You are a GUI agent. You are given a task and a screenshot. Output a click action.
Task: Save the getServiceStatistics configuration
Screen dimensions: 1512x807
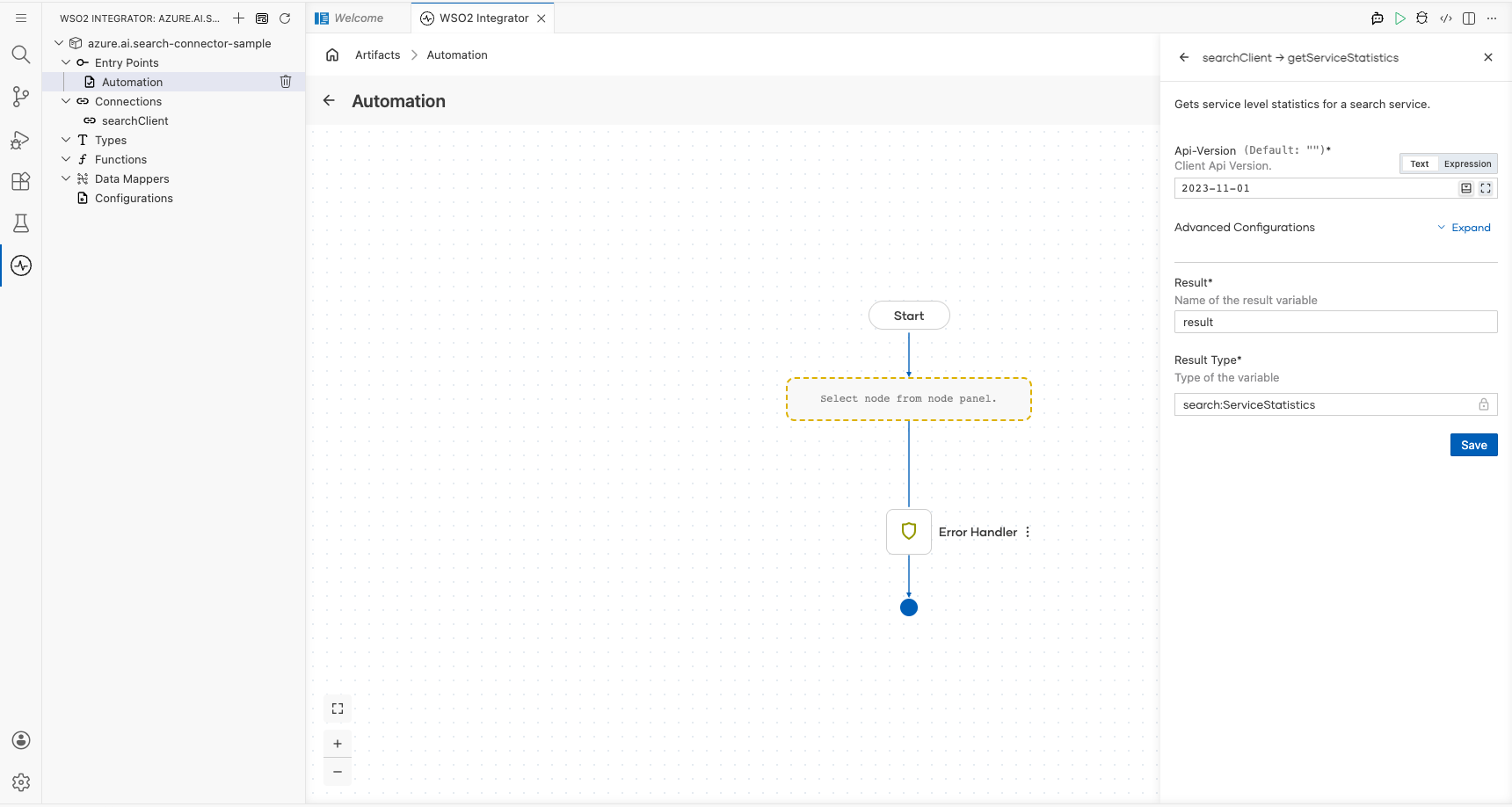coord(1474,445)
